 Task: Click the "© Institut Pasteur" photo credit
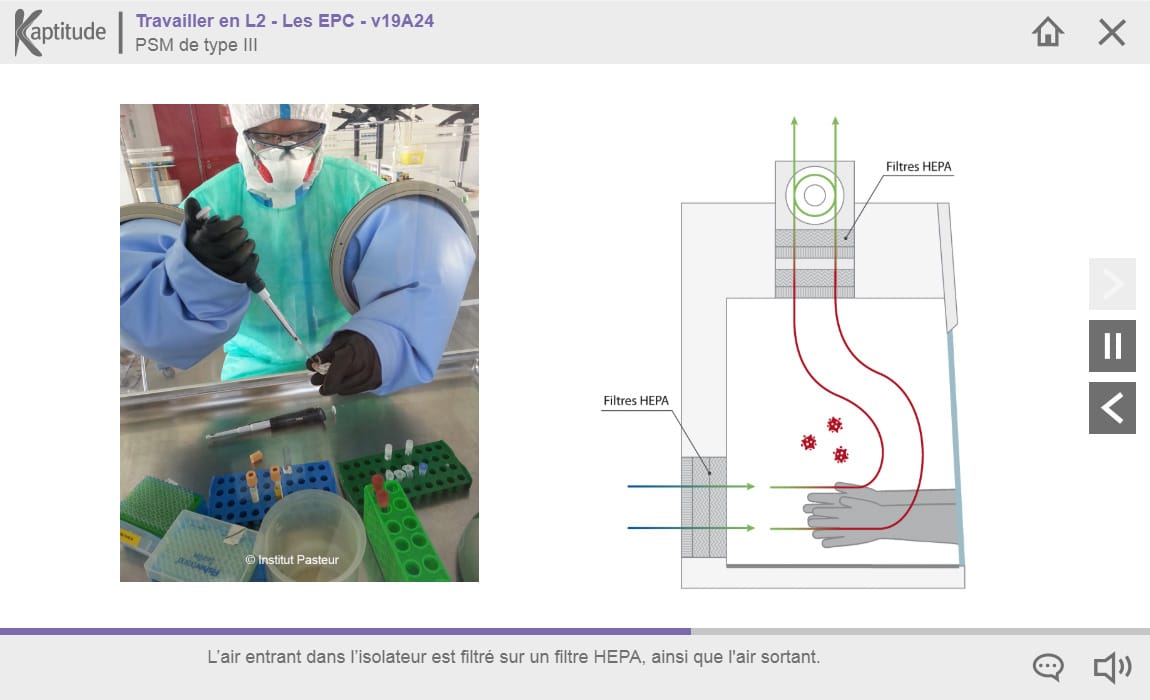292,560
